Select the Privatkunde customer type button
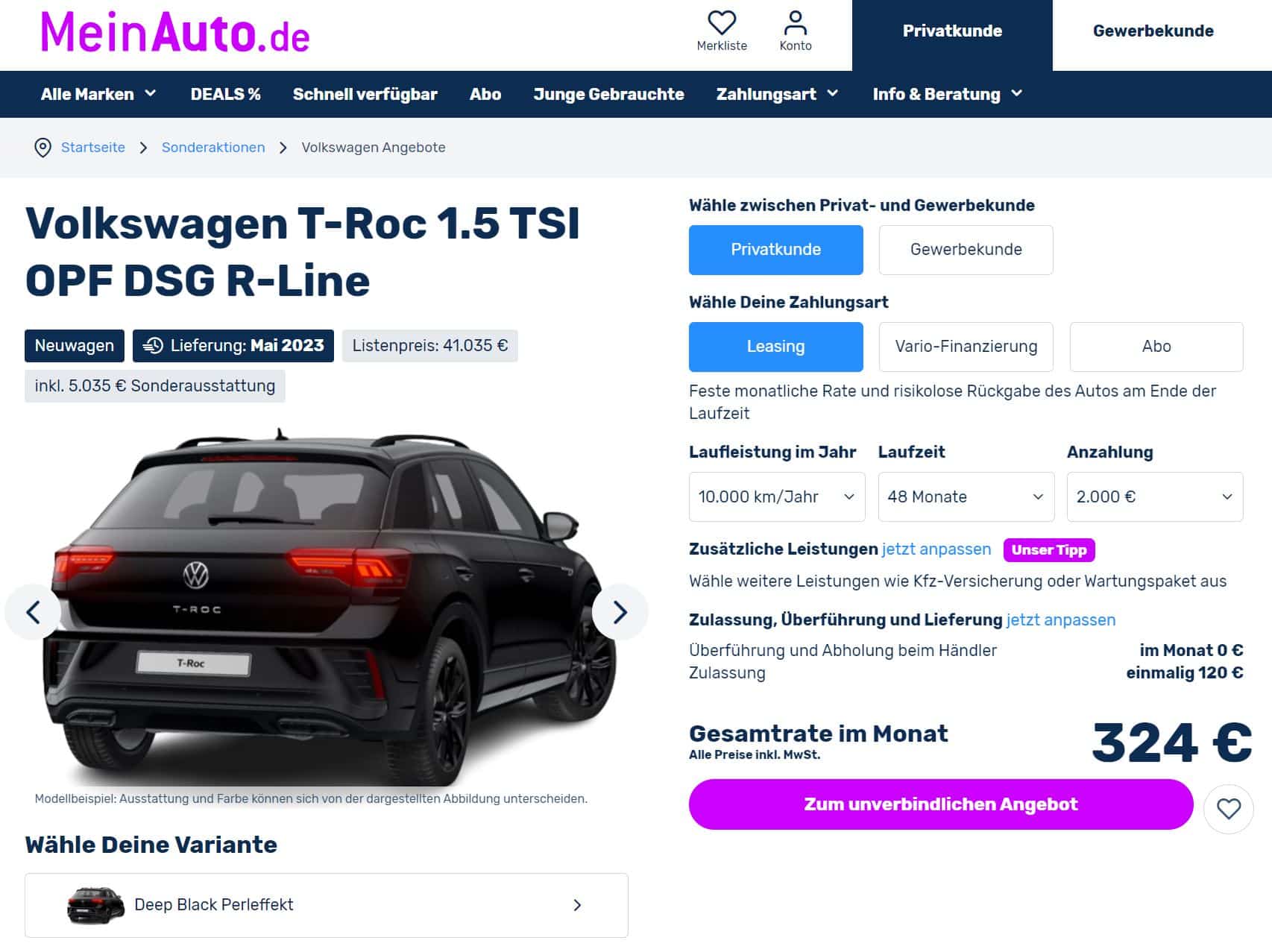This screenshot has height=952, width=1272. pos(775,250)
